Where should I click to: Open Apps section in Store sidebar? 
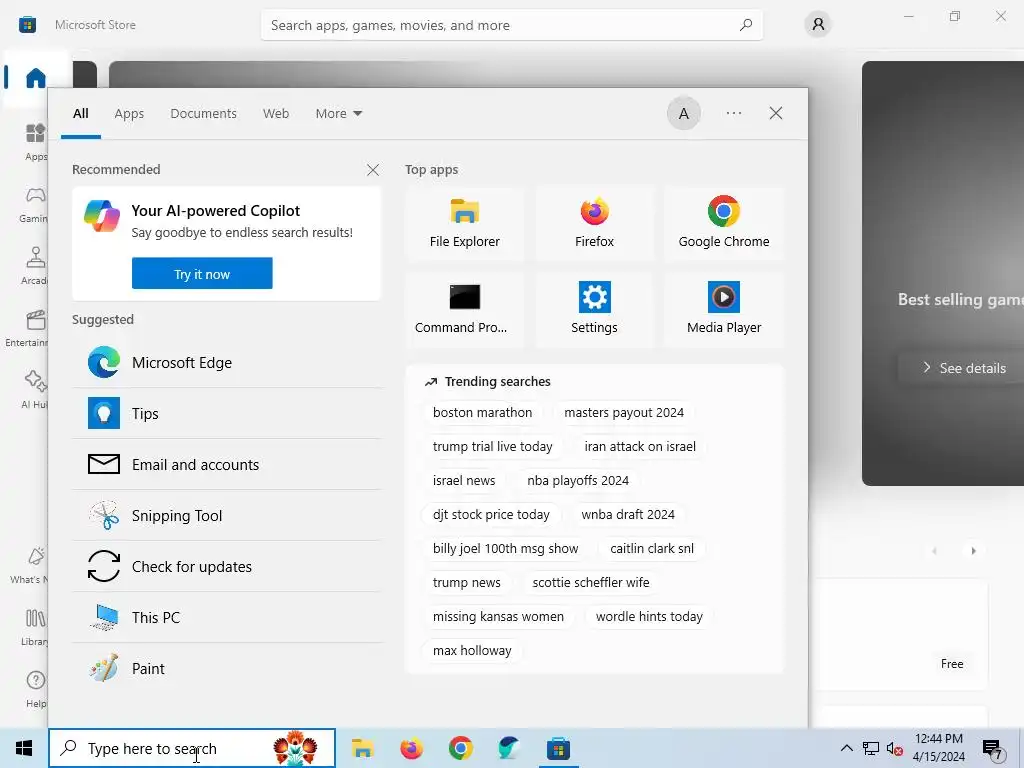point(35,141)
